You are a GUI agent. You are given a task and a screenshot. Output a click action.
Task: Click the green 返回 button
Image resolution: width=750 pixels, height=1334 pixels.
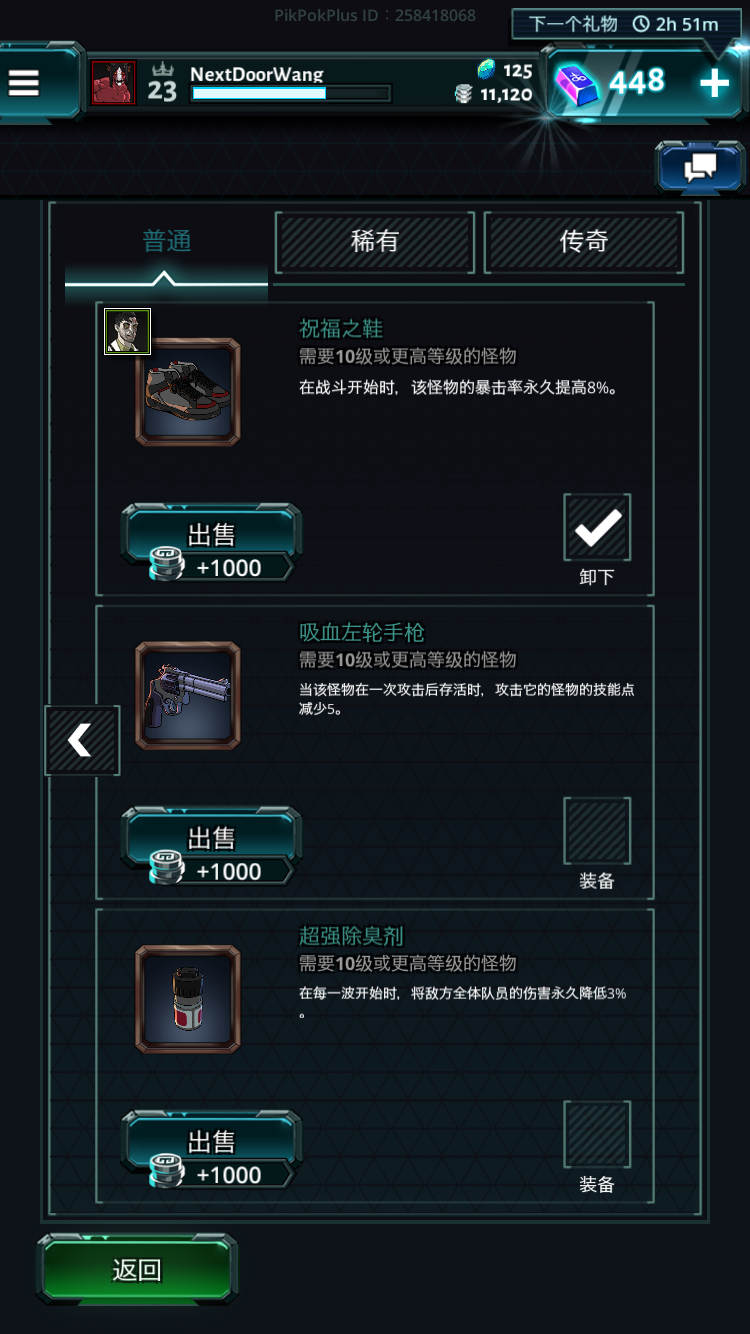point(137,1270)
